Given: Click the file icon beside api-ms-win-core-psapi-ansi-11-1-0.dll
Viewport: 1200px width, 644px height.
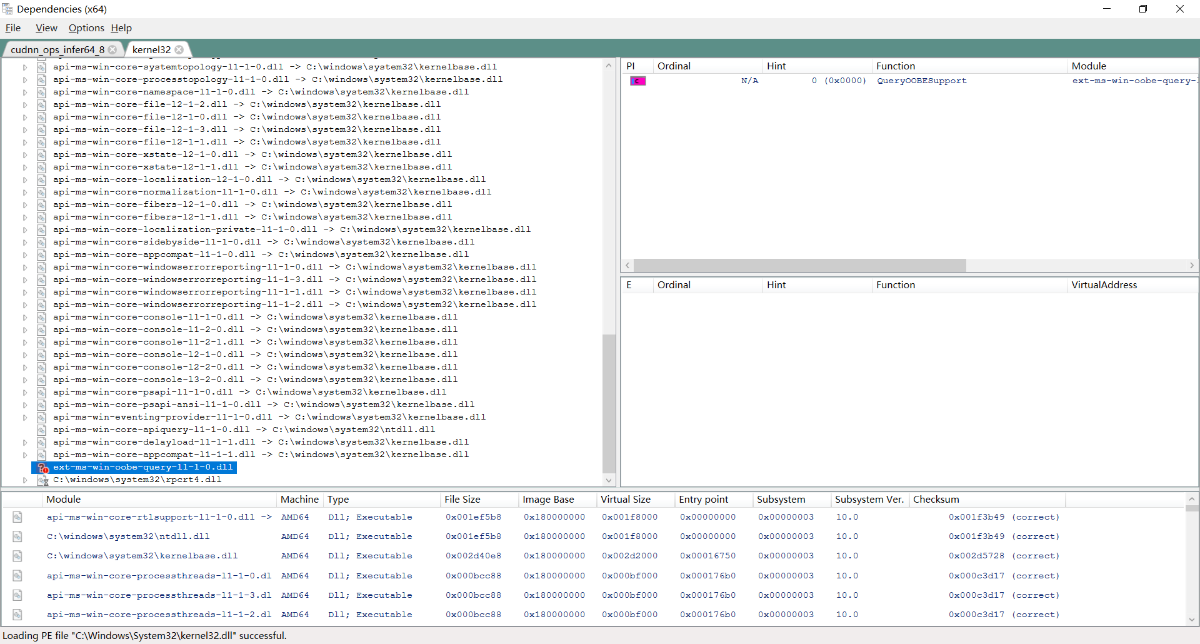Looking at the screenshot, I should (x=42, y=405).
